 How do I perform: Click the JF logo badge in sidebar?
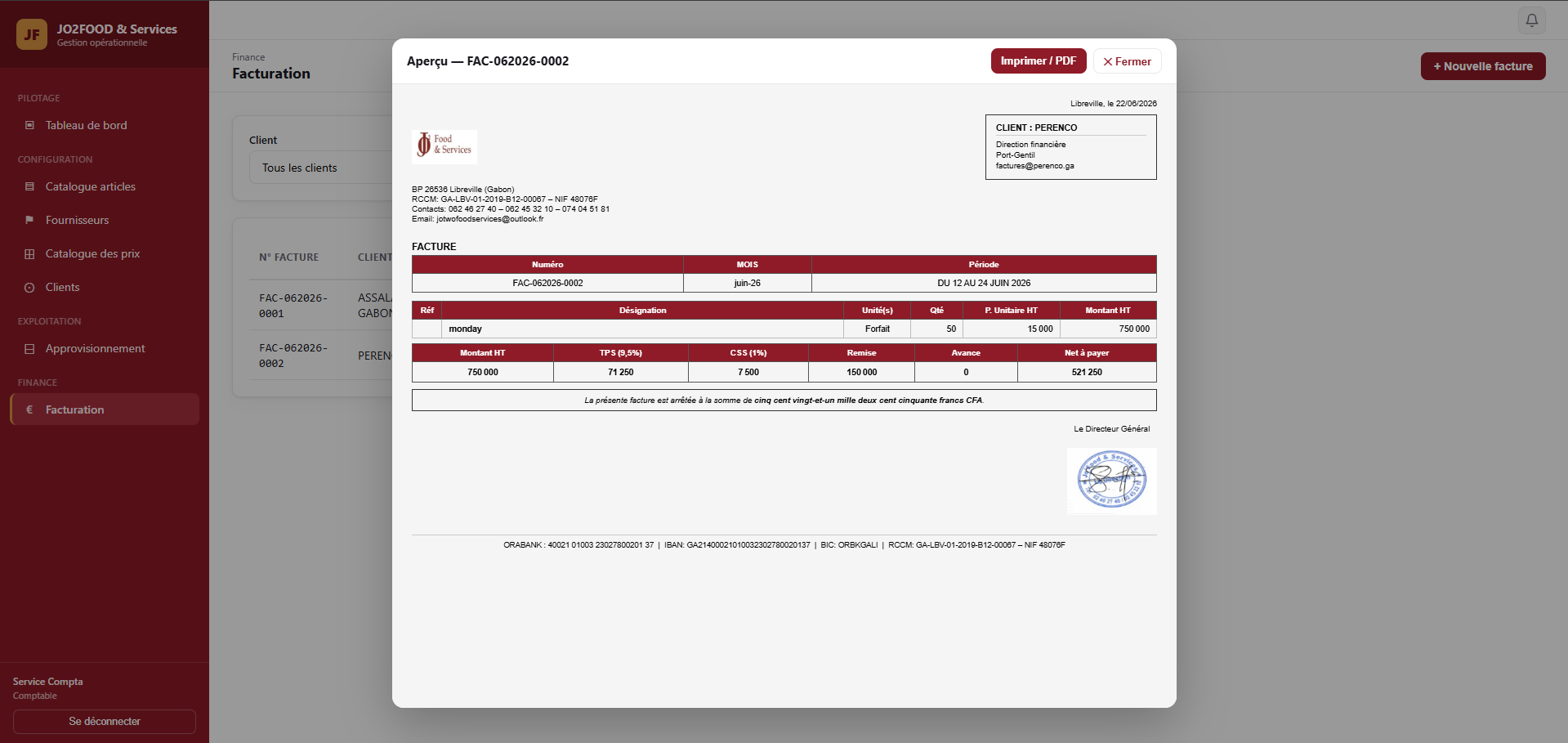tap(32, 34)
